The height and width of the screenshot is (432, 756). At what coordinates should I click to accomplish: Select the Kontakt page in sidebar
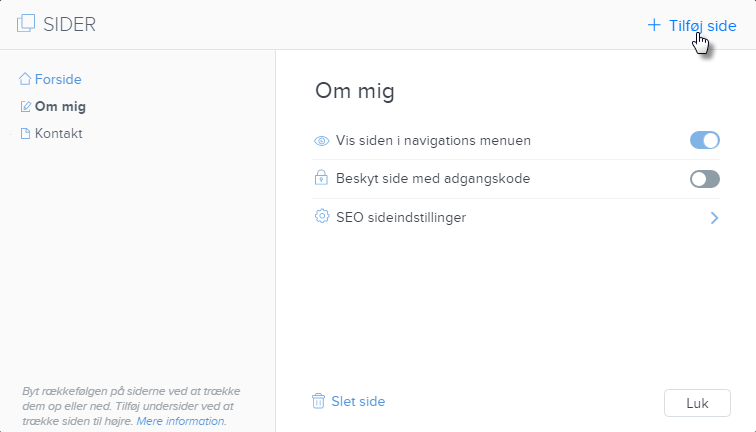58,133
